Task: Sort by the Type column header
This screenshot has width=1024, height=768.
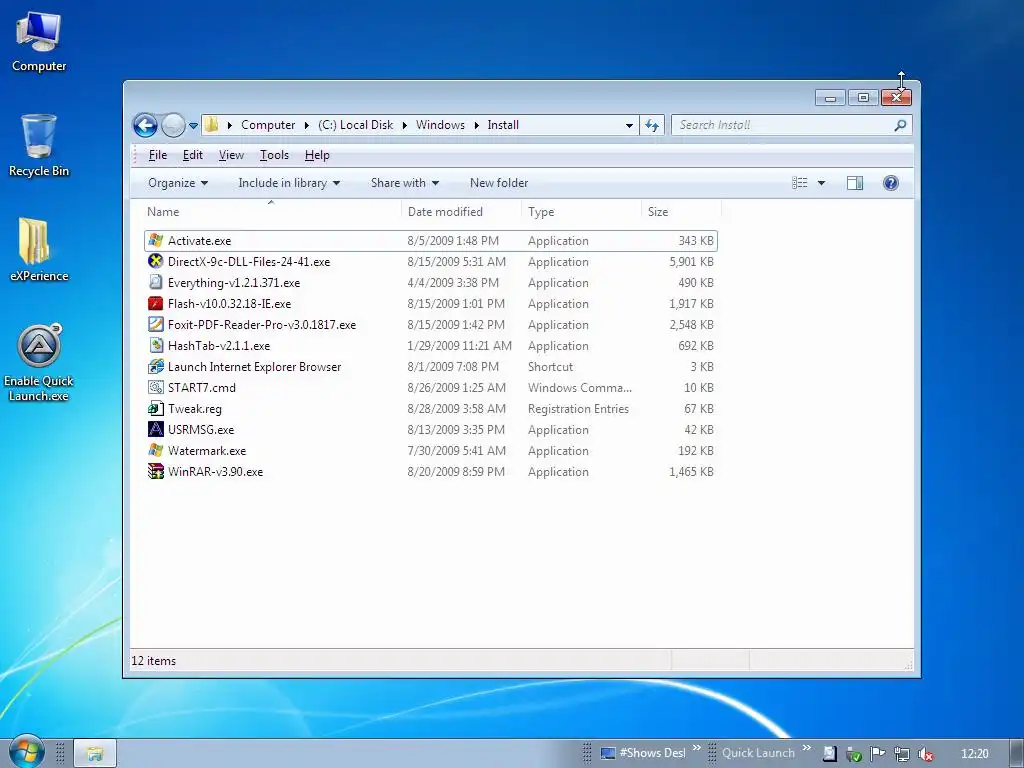Action: point(581,212)
